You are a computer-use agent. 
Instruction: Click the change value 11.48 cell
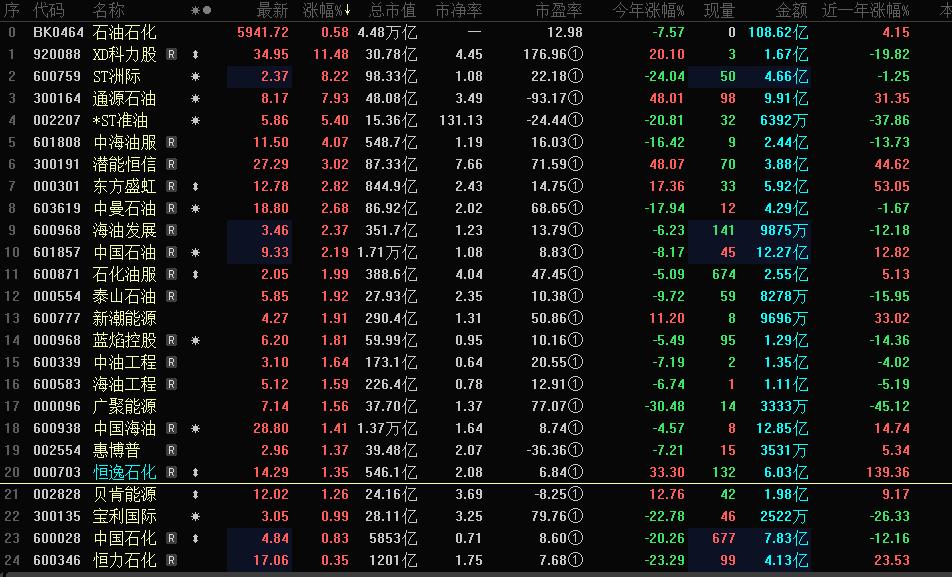point(331,54)
